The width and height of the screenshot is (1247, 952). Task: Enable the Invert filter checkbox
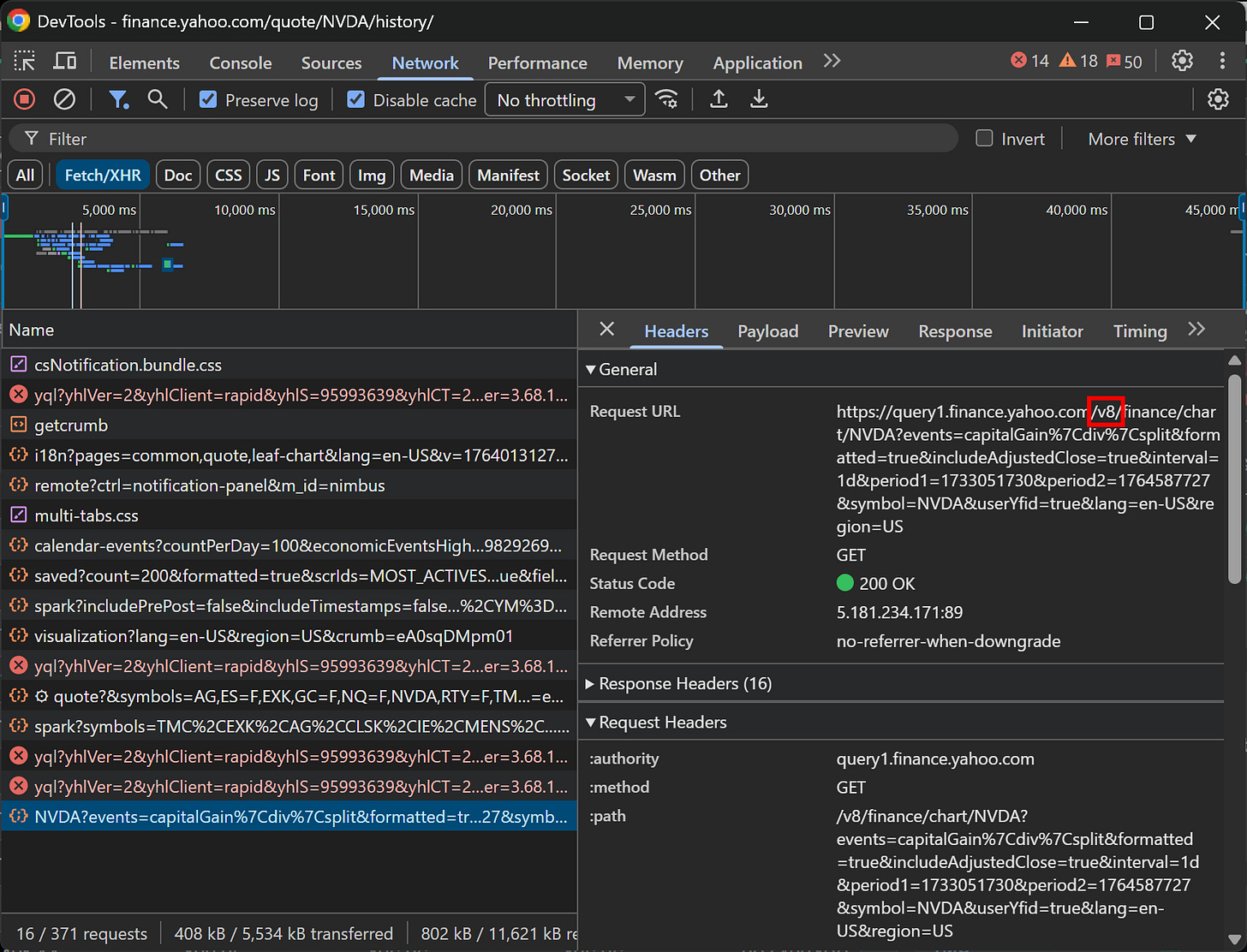click(983, 138)
